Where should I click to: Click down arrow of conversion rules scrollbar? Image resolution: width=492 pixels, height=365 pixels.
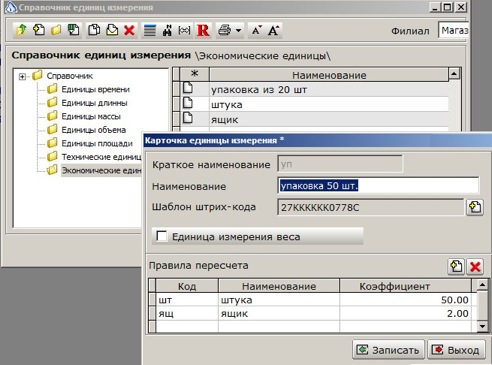pos(482,326)
